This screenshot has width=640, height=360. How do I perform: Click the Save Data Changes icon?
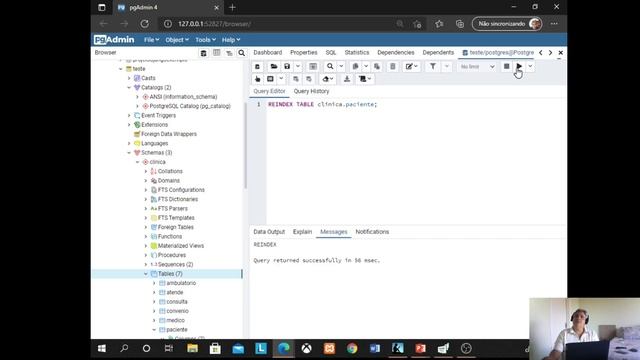tap(313, 67)
